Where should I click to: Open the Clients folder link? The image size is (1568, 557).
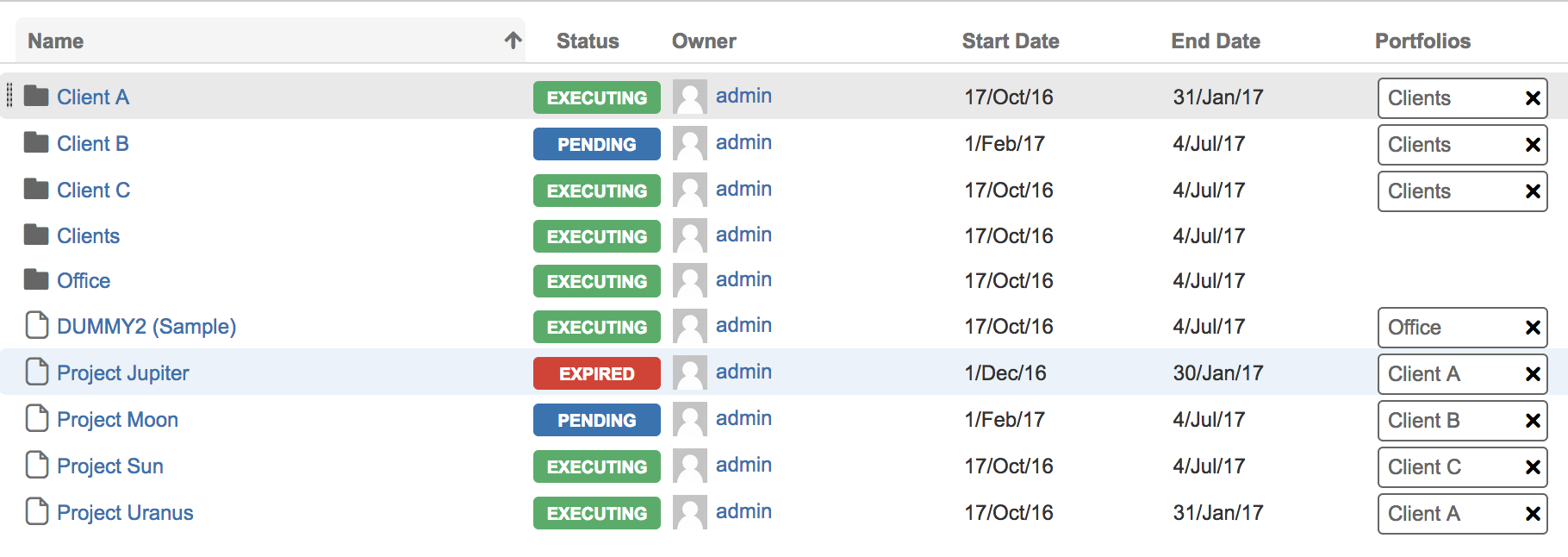88,236
